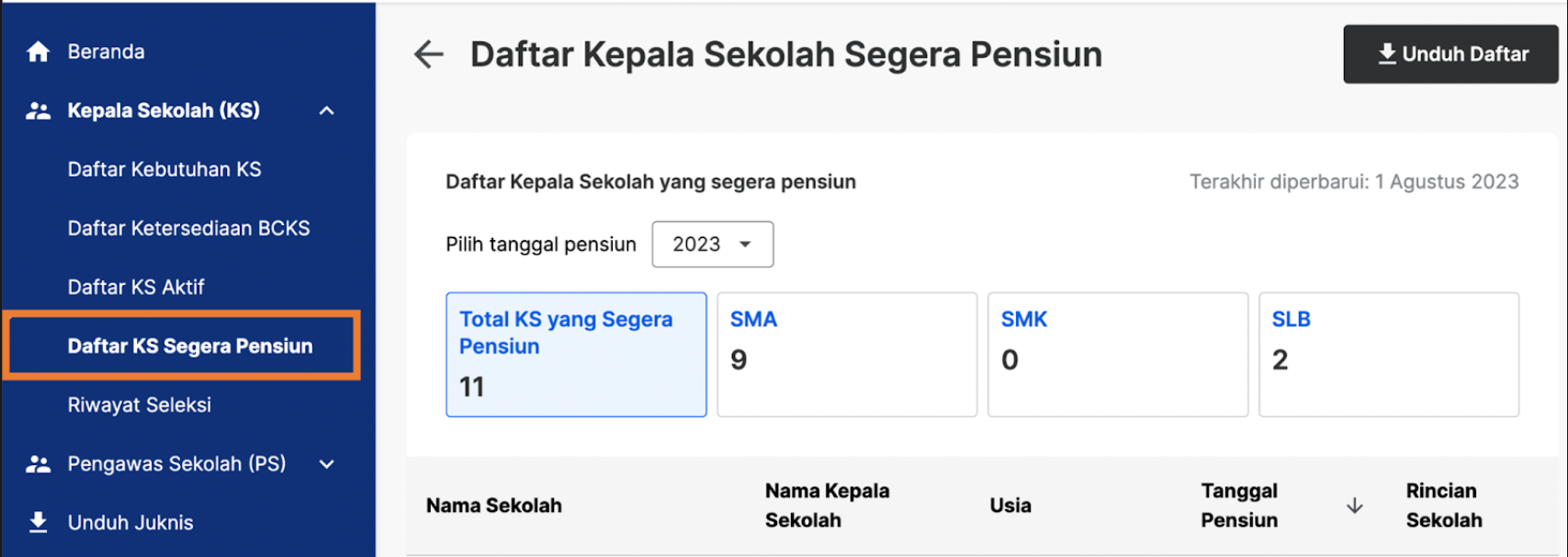Sort by Tanggal Pensiun arrow icon
This screenshot has width=1568, height=557.
coord(1354,506)
